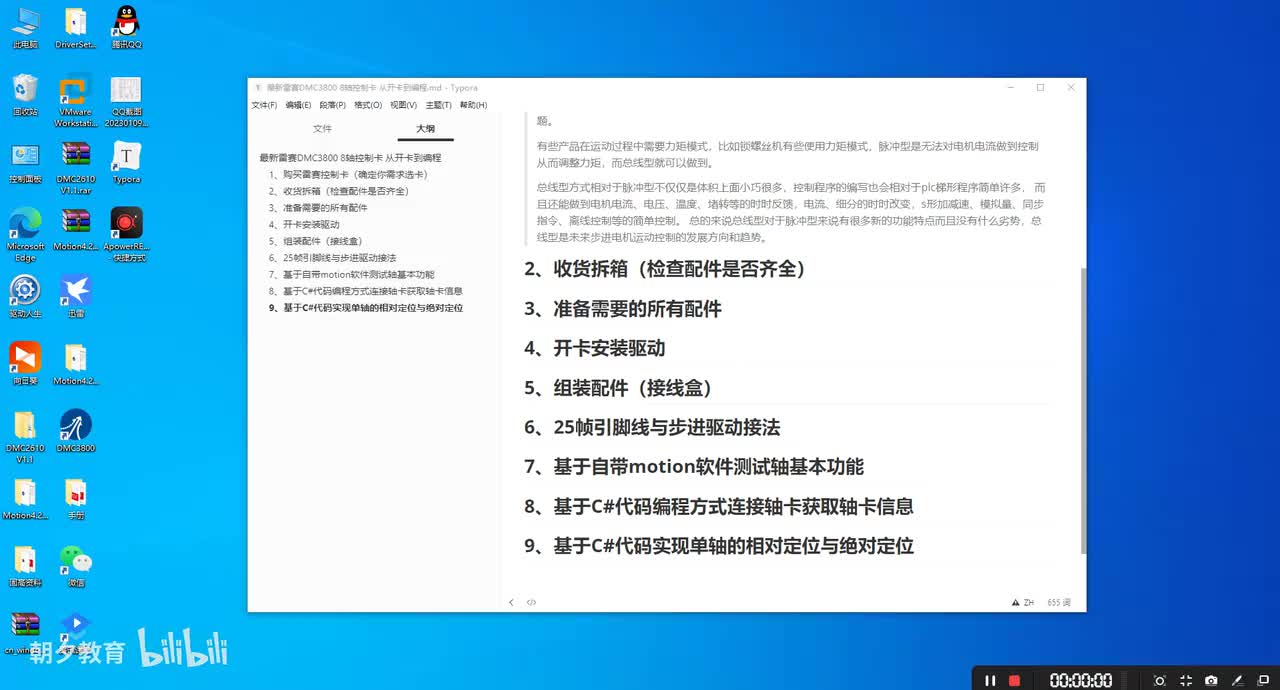The width and height of the screenshot is (1280, 690).
Task: Open the 段落(P) menu
Action: click(x=333, y=105)
